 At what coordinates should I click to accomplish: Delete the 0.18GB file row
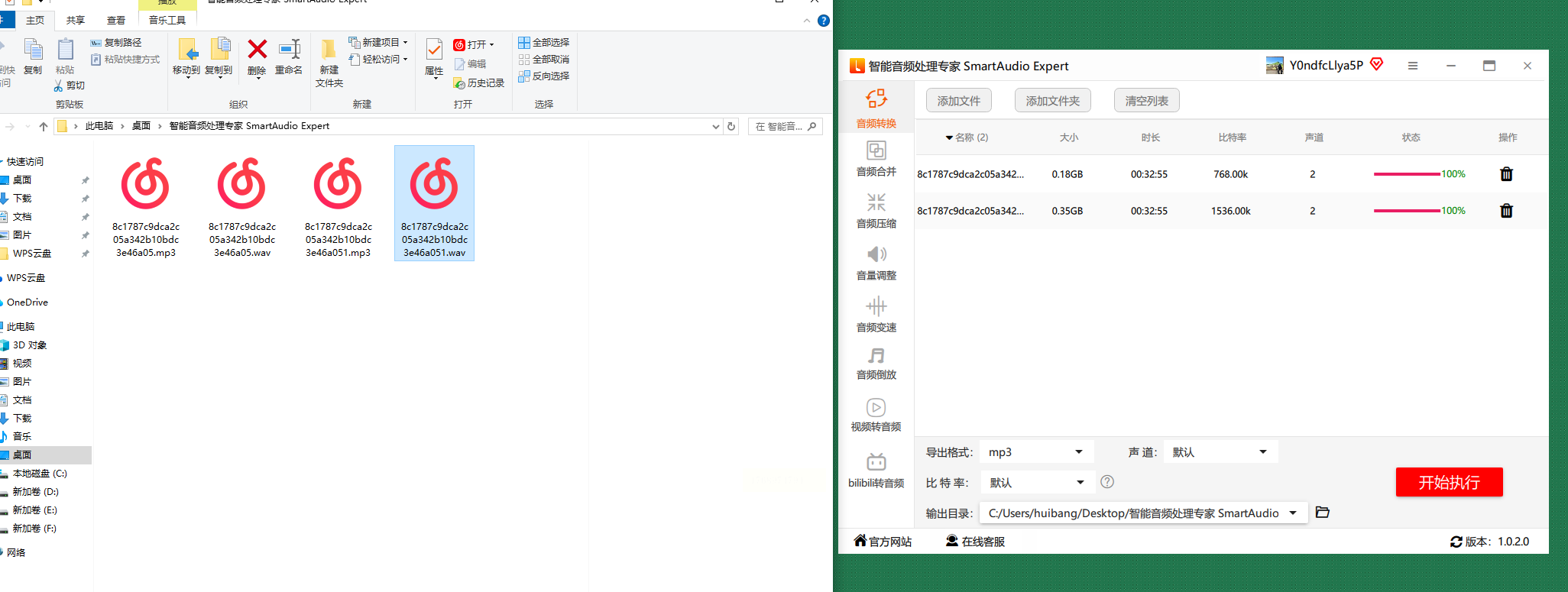point(1506,174)
